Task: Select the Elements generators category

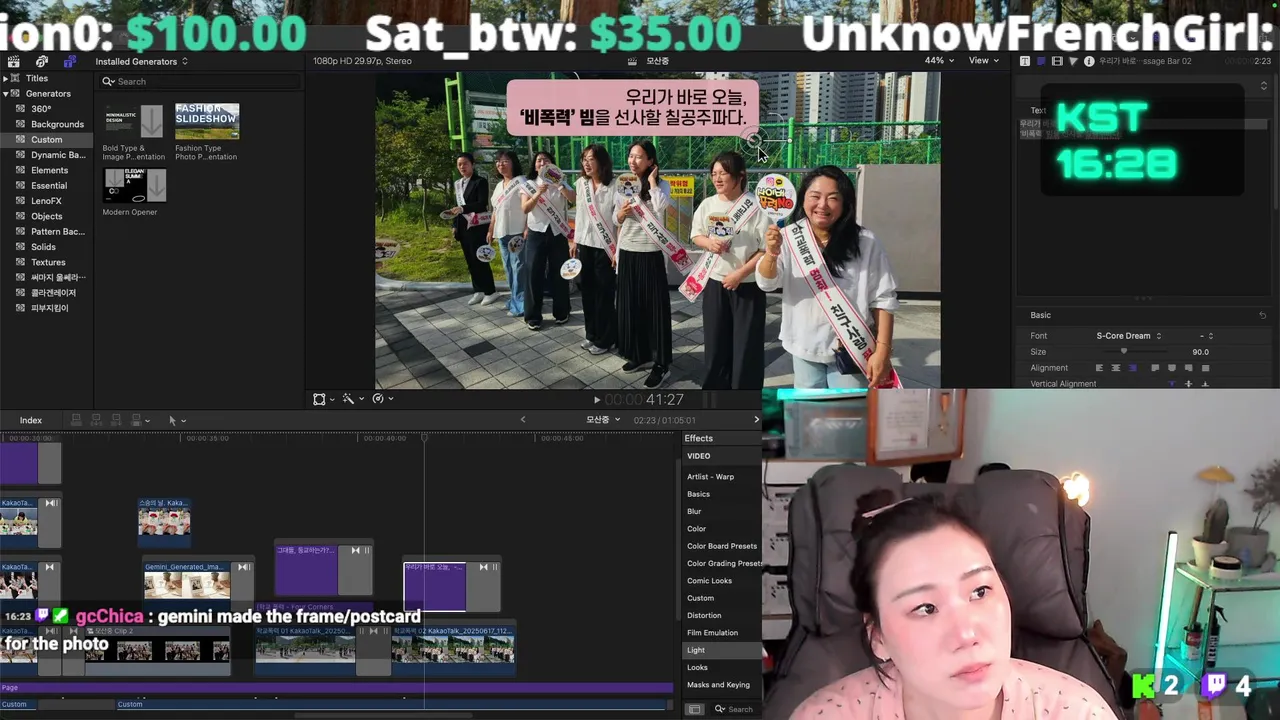Action: (x=49, y=170)
